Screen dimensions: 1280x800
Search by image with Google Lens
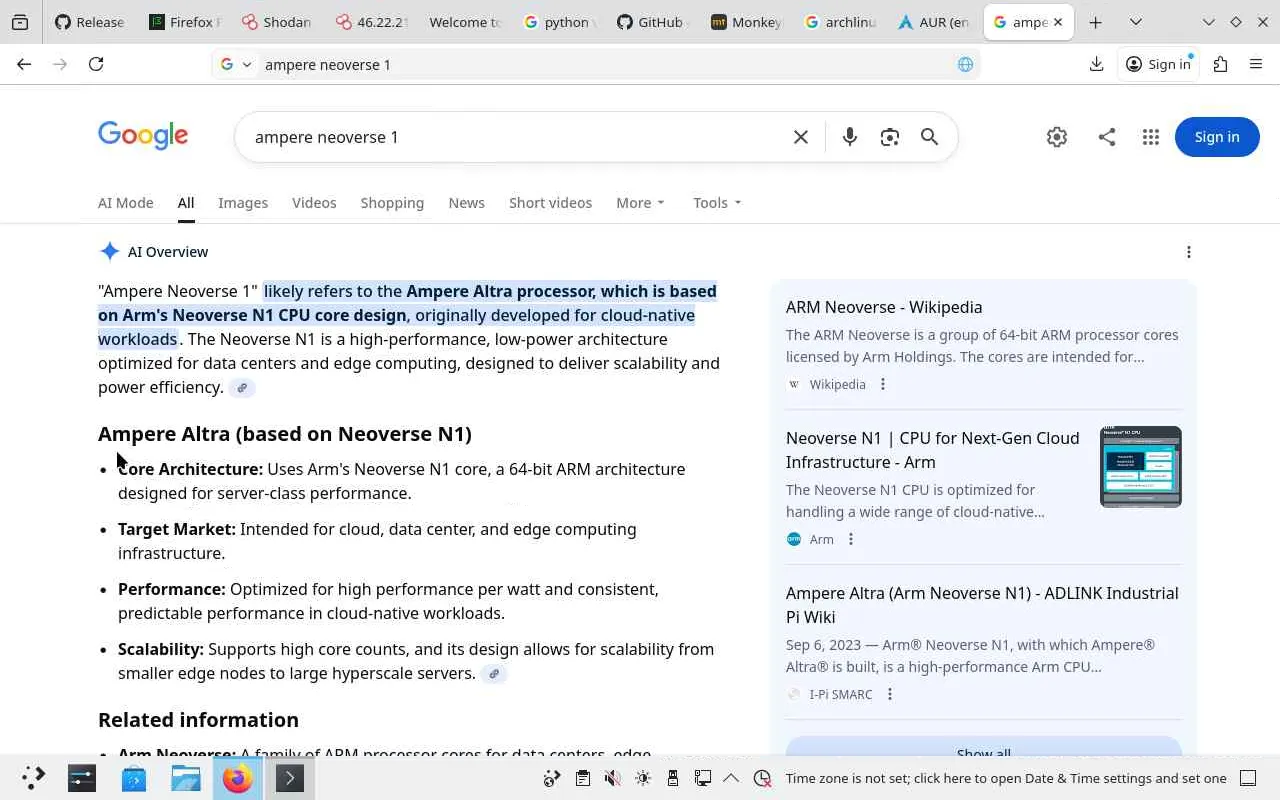click(889, 137)
